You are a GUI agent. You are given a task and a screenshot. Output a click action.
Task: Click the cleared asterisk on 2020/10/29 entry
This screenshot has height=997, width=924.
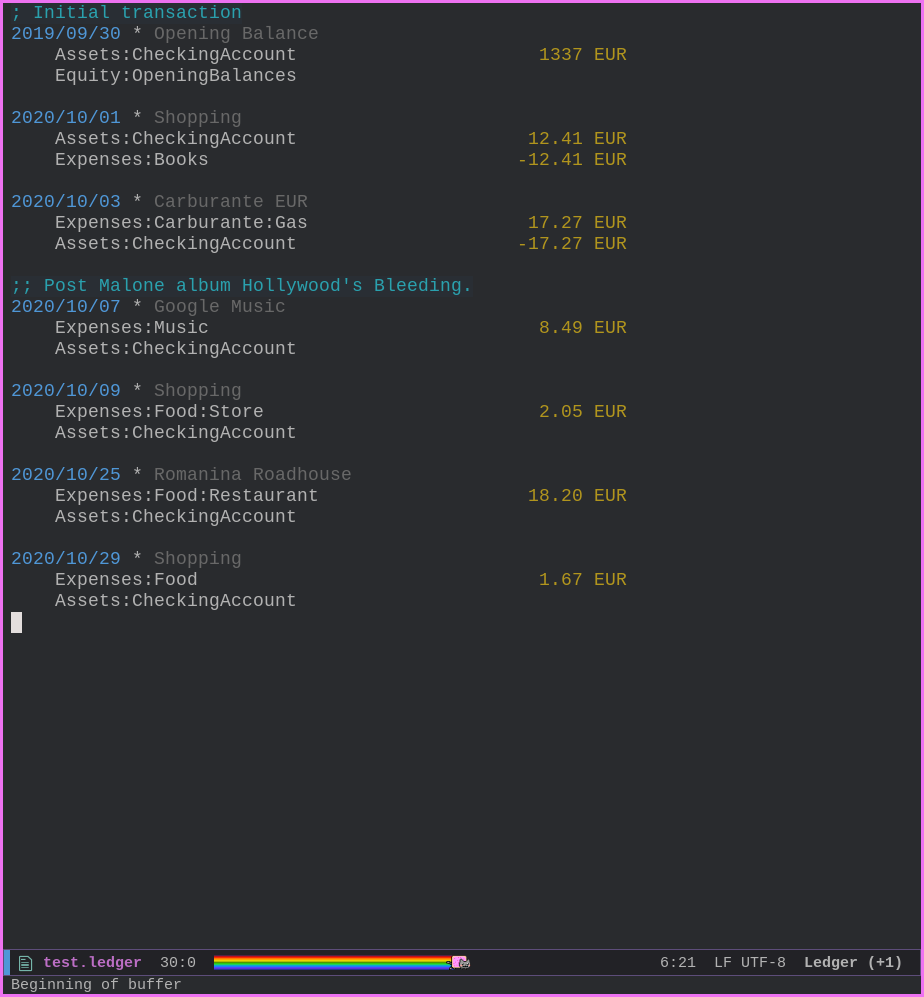[x=137, y=558]
